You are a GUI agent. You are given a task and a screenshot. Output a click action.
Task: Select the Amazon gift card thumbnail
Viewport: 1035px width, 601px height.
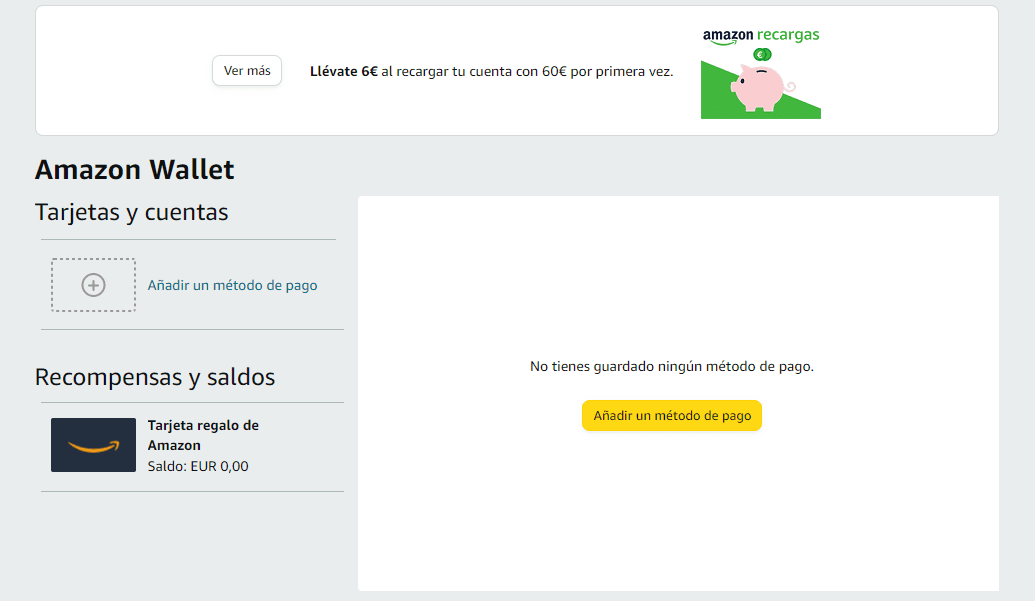[x=93, y=445]
